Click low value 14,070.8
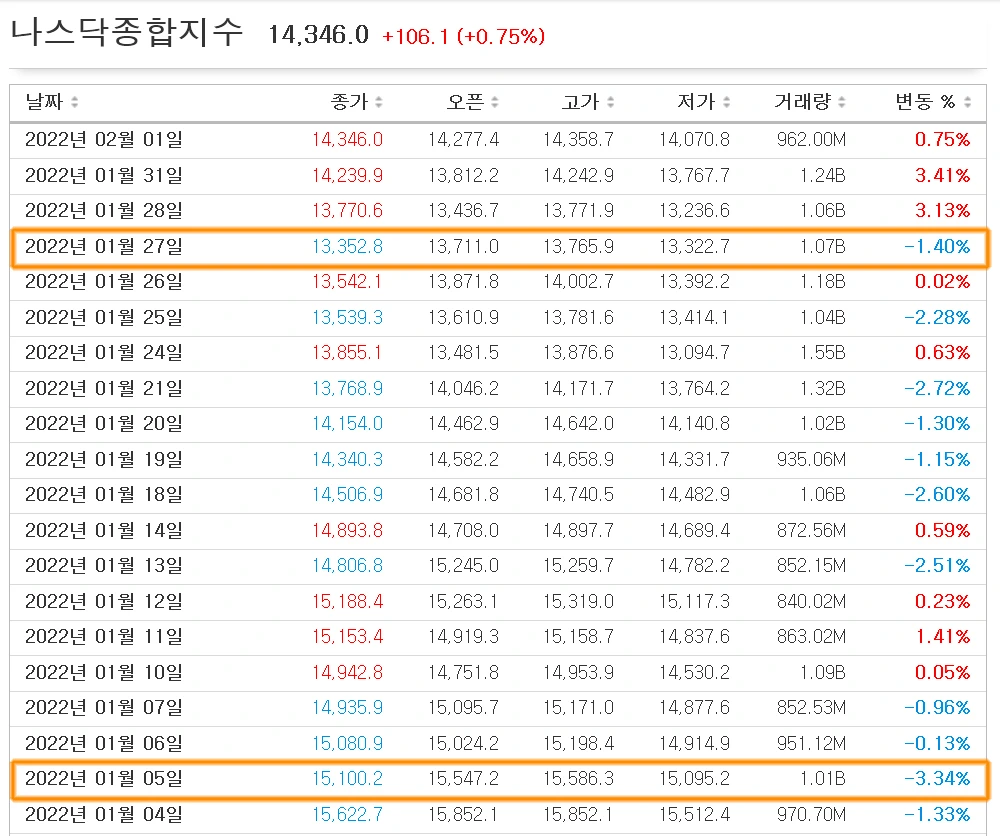The image size is (1000, 836). (695, 140)
